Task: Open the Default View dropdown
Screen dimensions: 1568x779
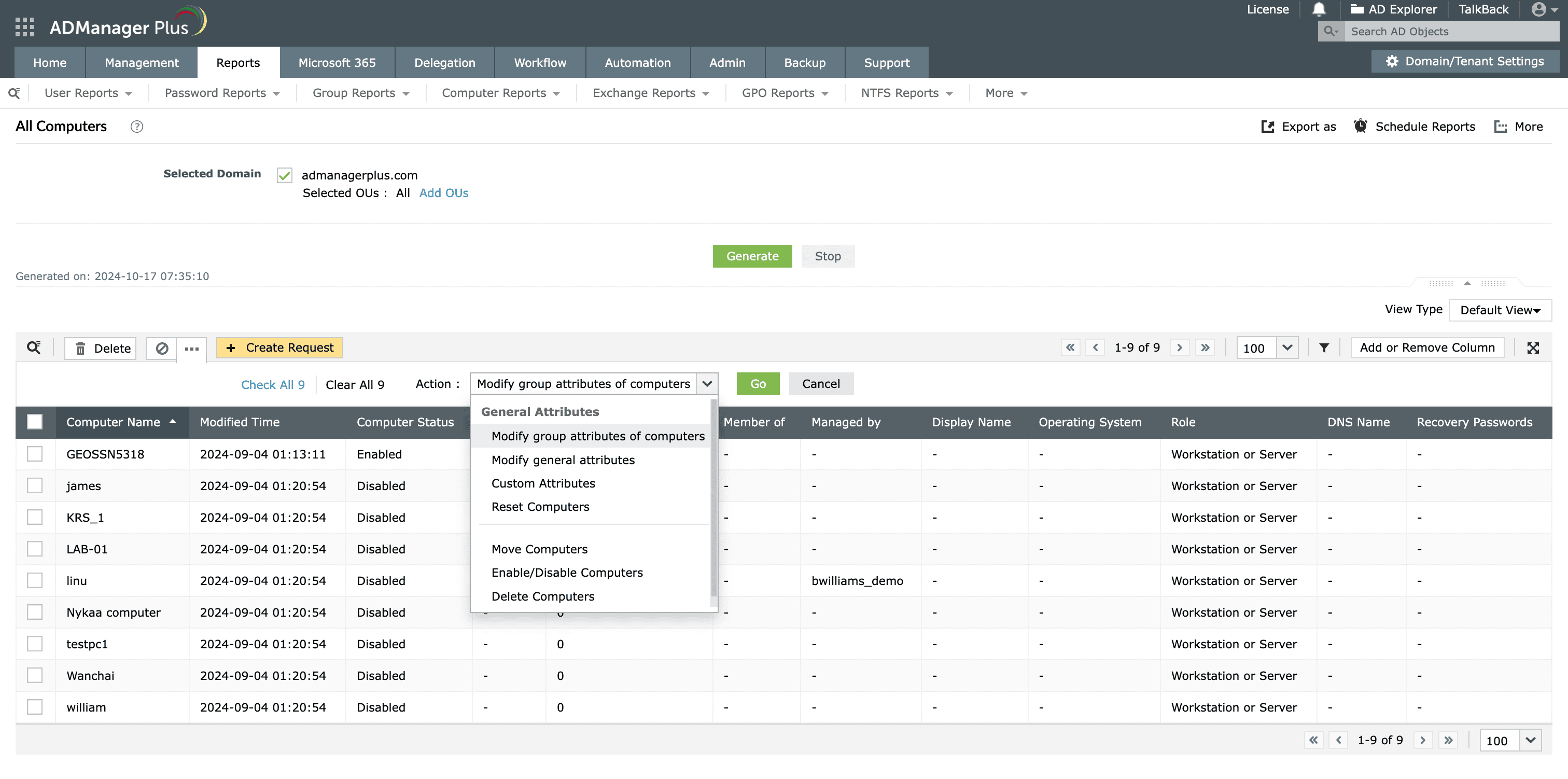Action: click(x=1500, y=310)
